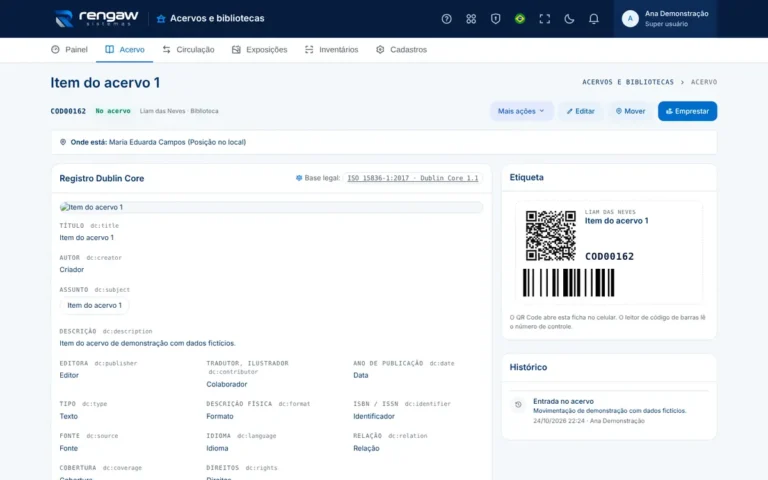Open the help question mark icon
This screenshot has height=480, width=768.
click(x=446, y=19)
